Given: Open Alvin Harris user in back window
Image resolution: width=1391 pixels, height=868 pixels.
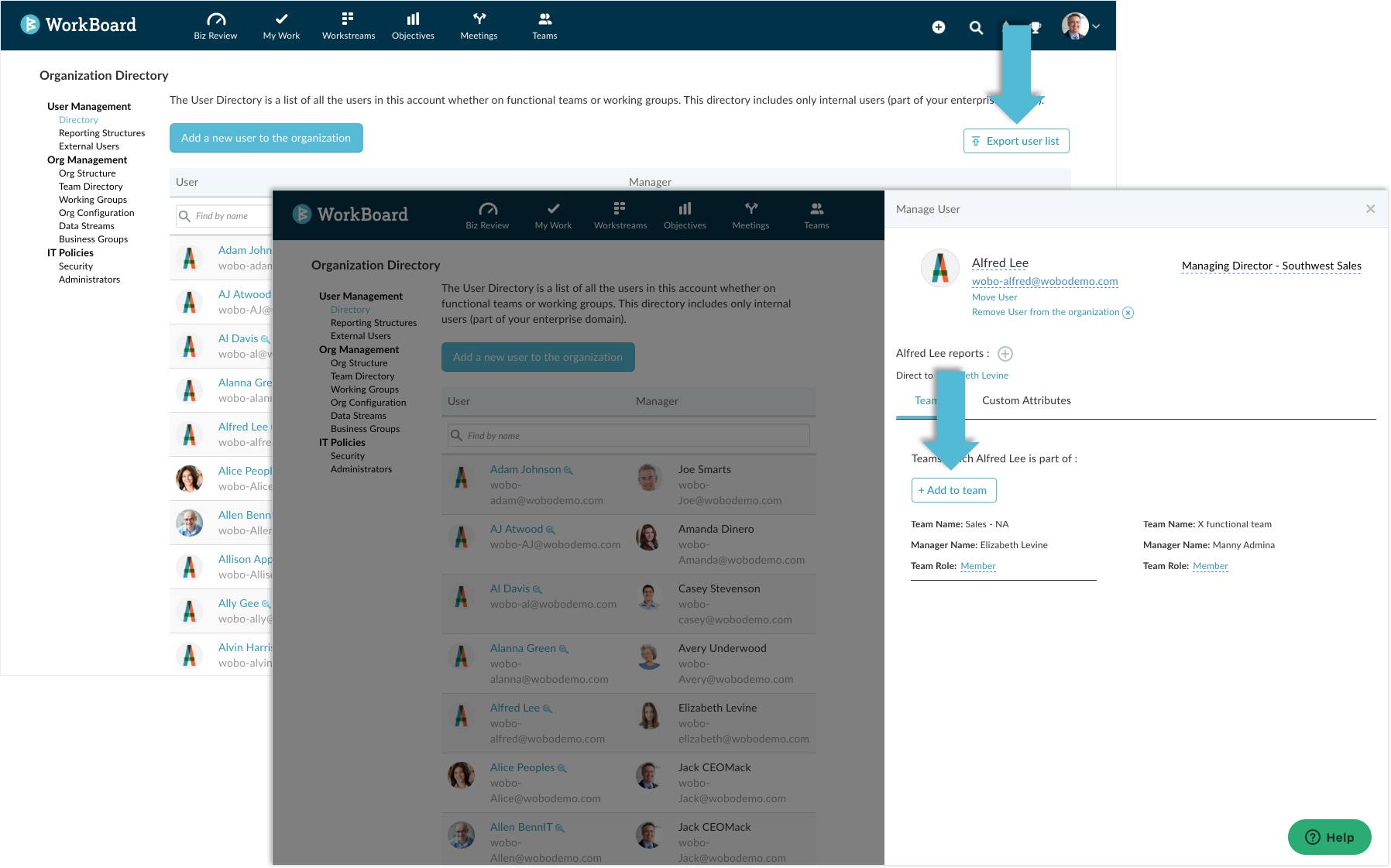Looking at the screenshot, I should (245, 647).
